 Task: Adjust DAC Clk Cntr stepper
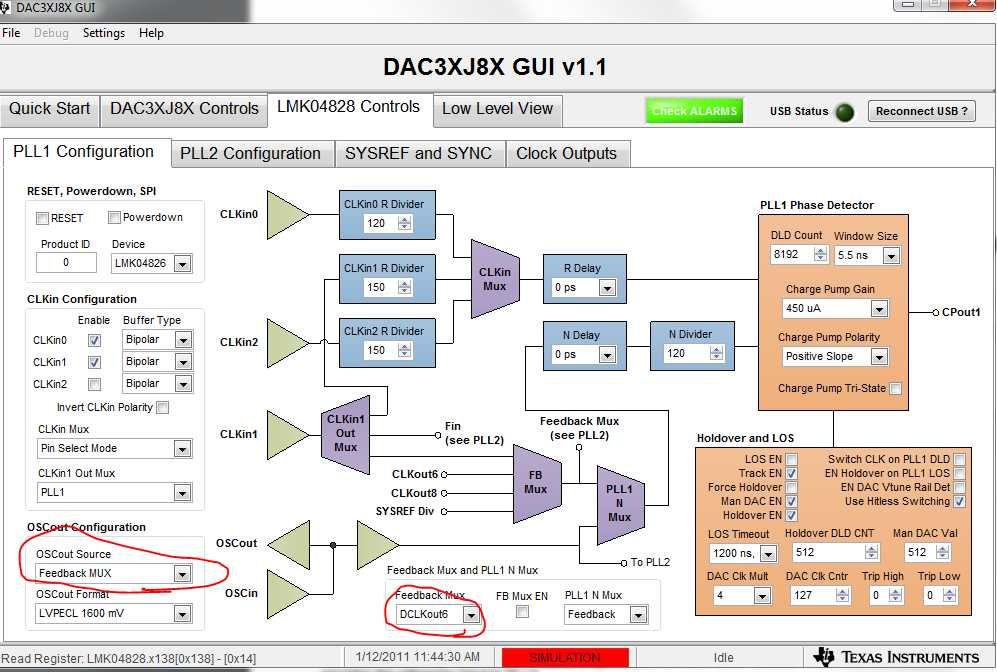842,596
